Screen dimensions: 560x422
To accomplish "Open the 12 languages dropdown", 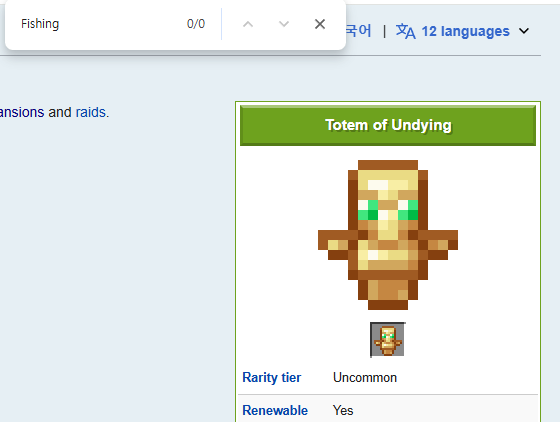I will point(462,31).
